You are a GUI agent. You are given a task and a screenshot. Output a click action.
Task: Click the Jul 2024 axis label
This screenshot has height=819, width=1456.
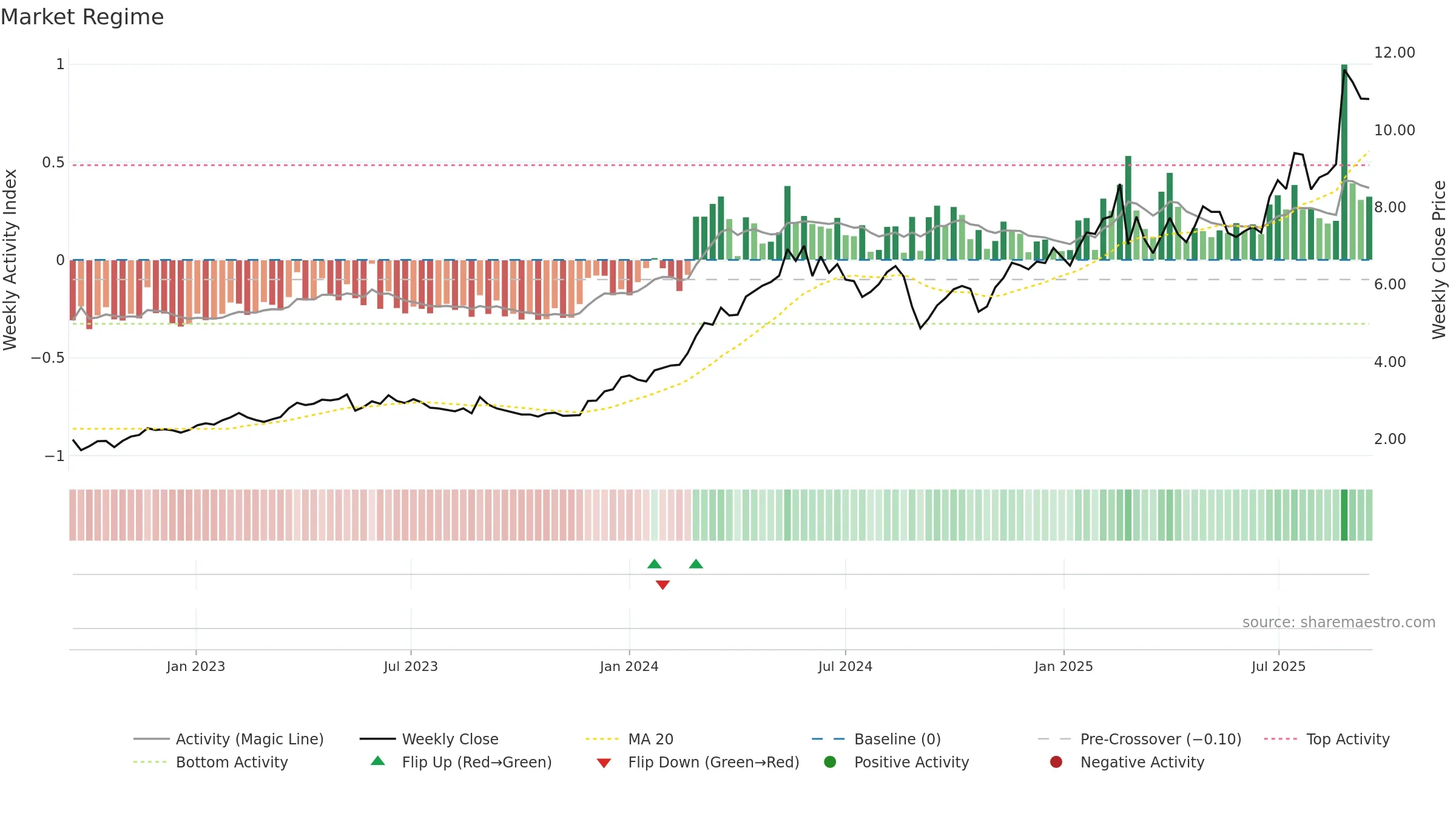click(x=845, y=667)
